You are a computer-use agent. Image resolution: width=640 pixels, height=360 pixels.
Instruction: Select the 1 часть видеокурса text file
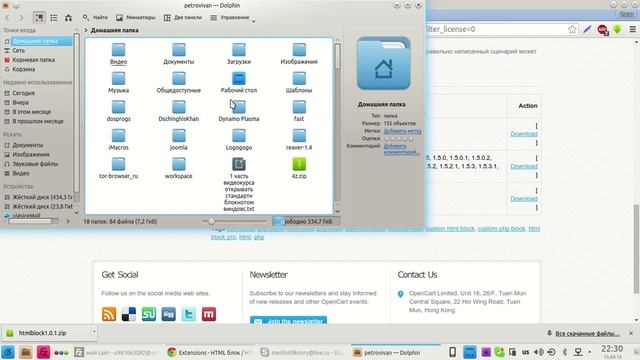pyautogui.click(x=239, y=184)
